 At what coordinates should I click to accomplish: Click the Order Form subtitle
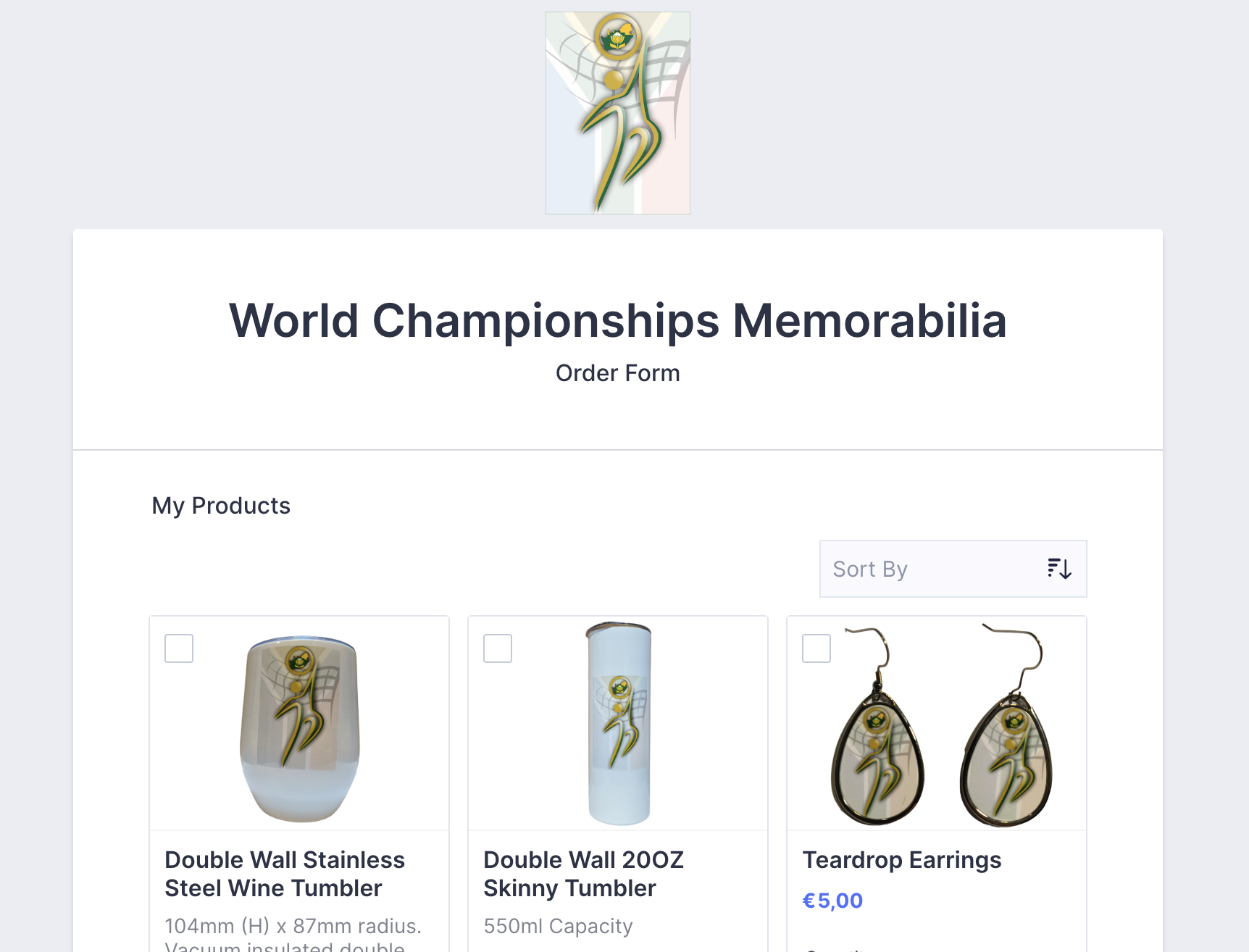617,373
